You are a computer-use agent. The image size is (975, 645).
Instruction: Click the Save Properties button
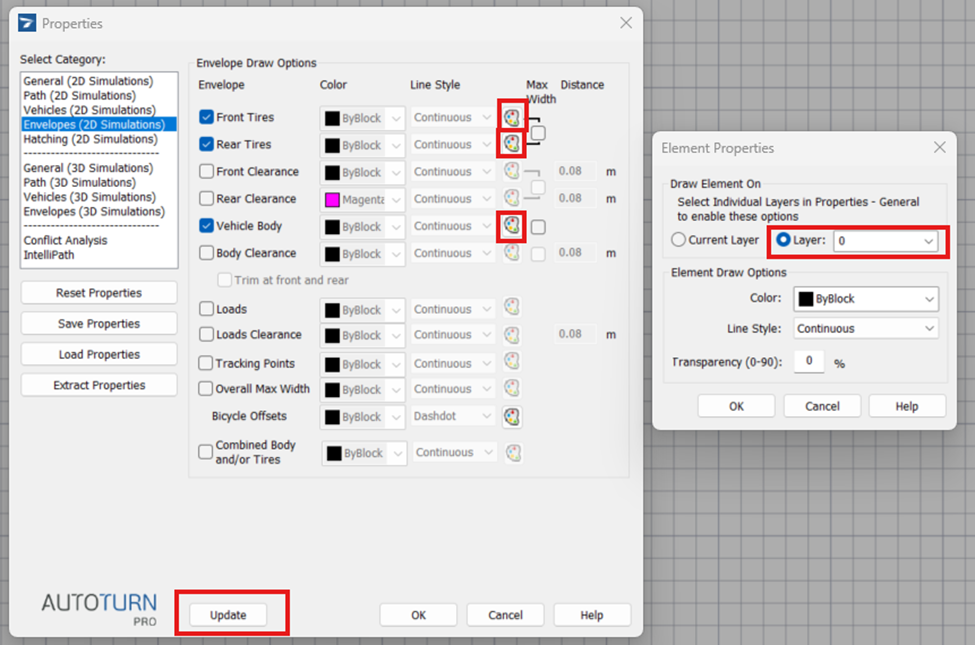[99, 324]
